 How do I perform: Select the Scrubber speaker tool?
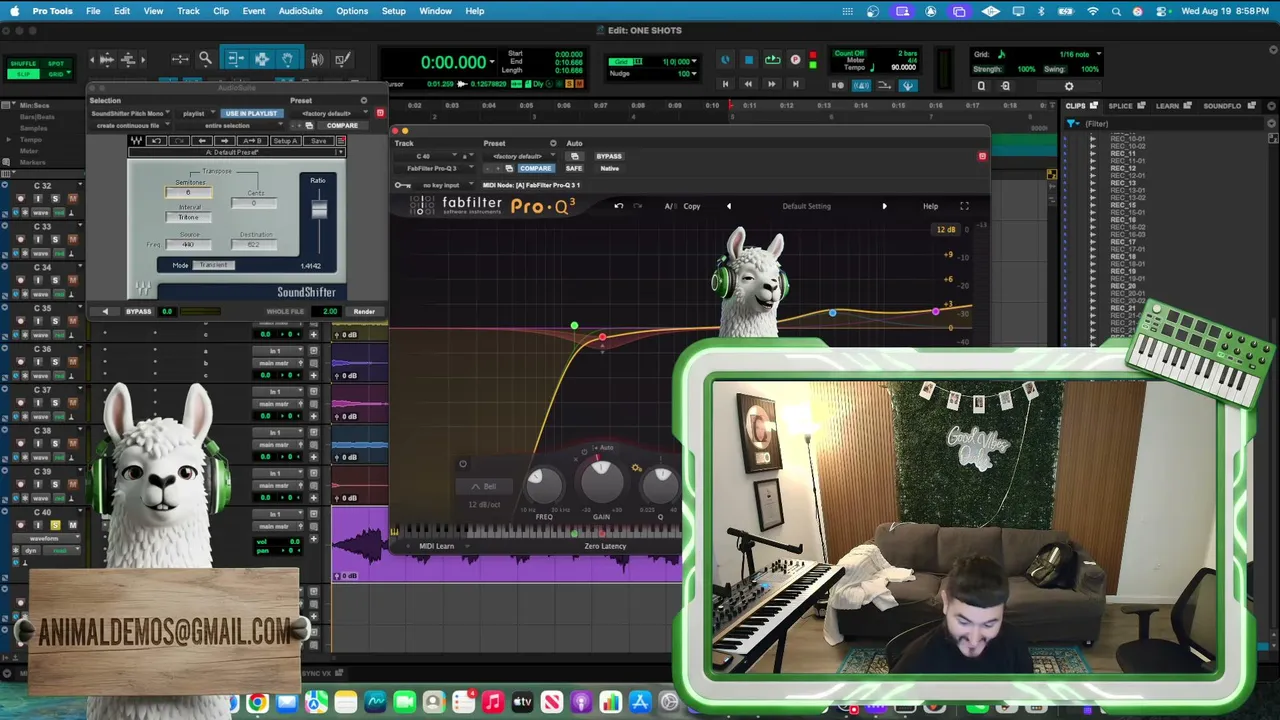tap(317, 59)
